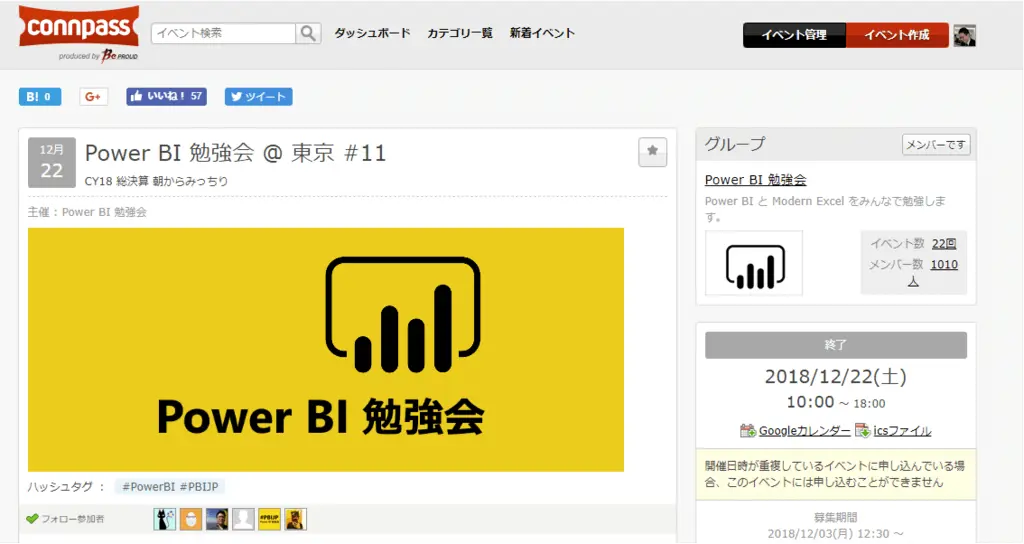Screen dimensions: 1024x544
Task: Click the Google calendar icon
Action: [x=748, y=431]
